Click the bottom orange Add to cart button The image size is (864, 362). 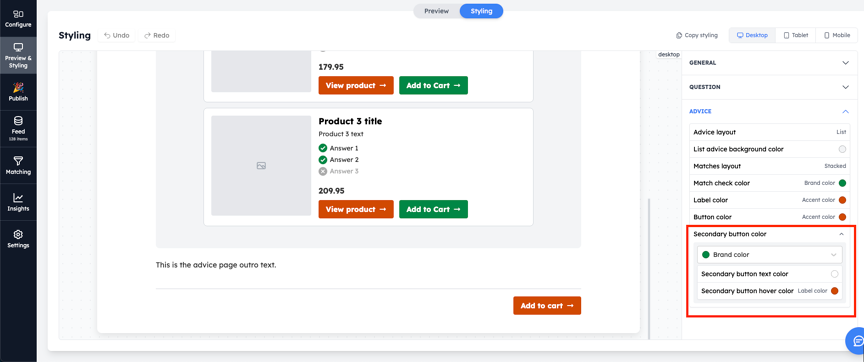547,306
